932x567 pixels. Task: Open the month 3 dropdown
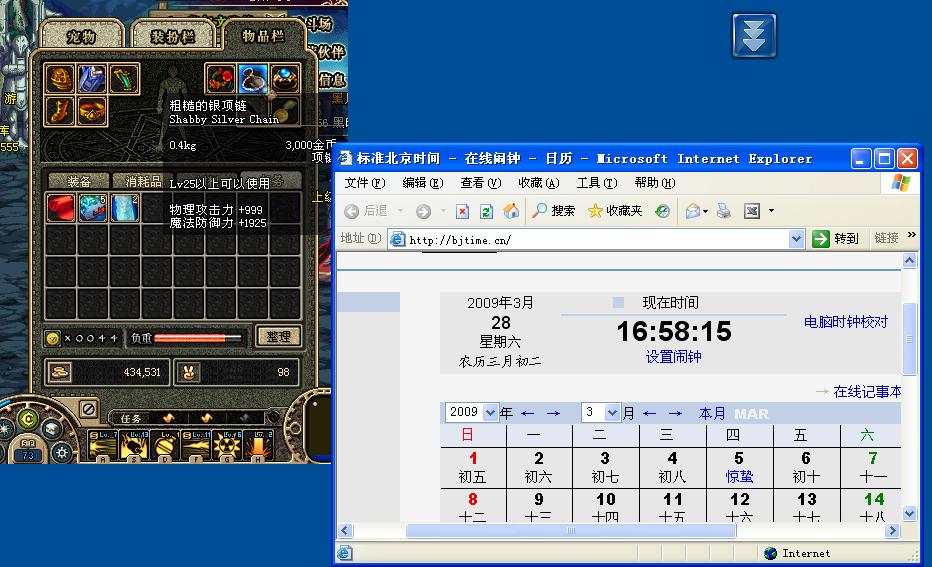tap(612, 412)
